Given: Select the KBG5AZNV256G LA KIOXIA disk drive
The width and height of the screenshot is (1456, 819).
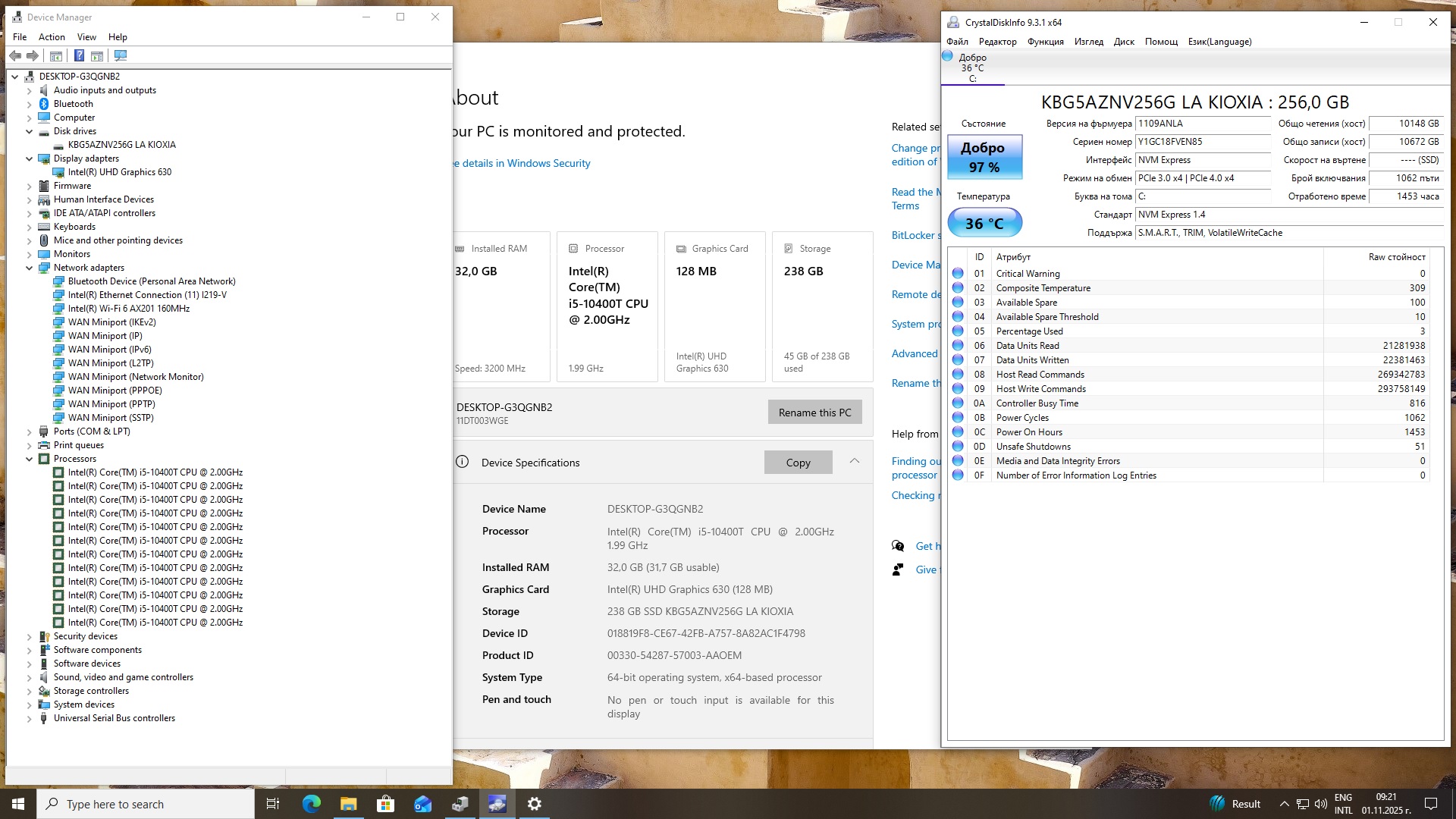Looking at the screenshot, I should [x=121, y=145].
